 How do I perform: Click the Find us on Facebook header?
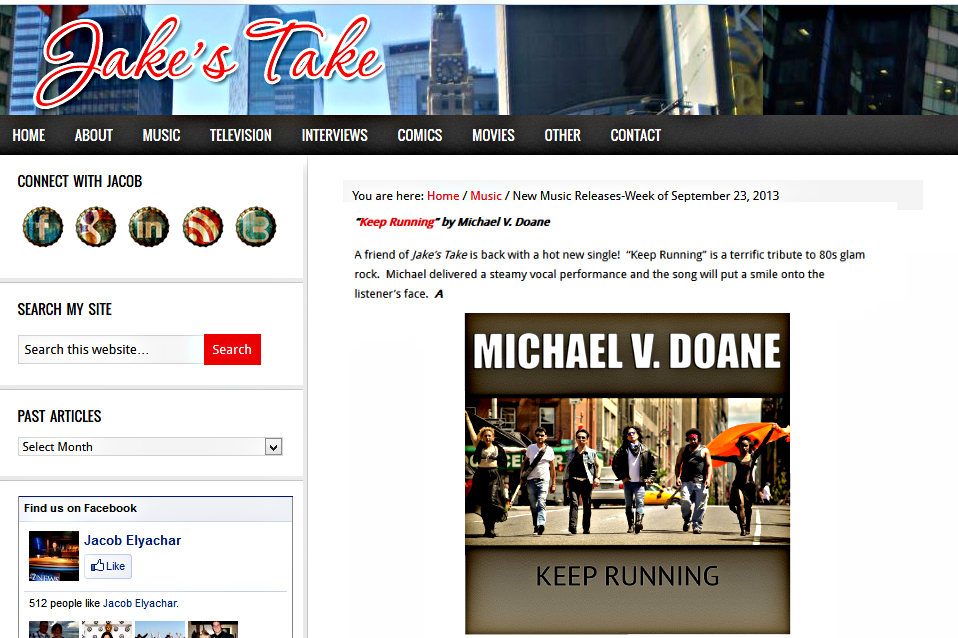80,508
